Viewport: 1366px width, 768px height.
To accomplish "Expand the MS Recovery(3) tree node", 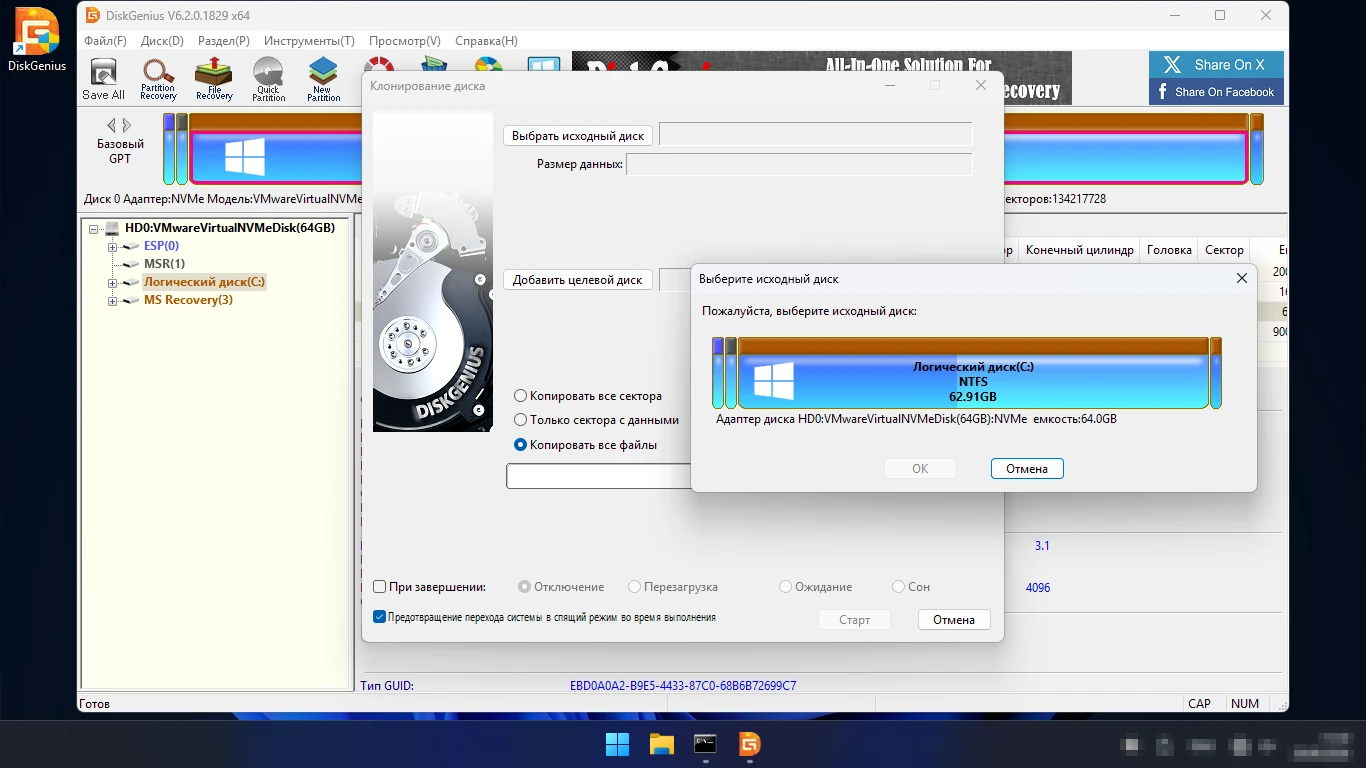I will click(x=113, y=300).
